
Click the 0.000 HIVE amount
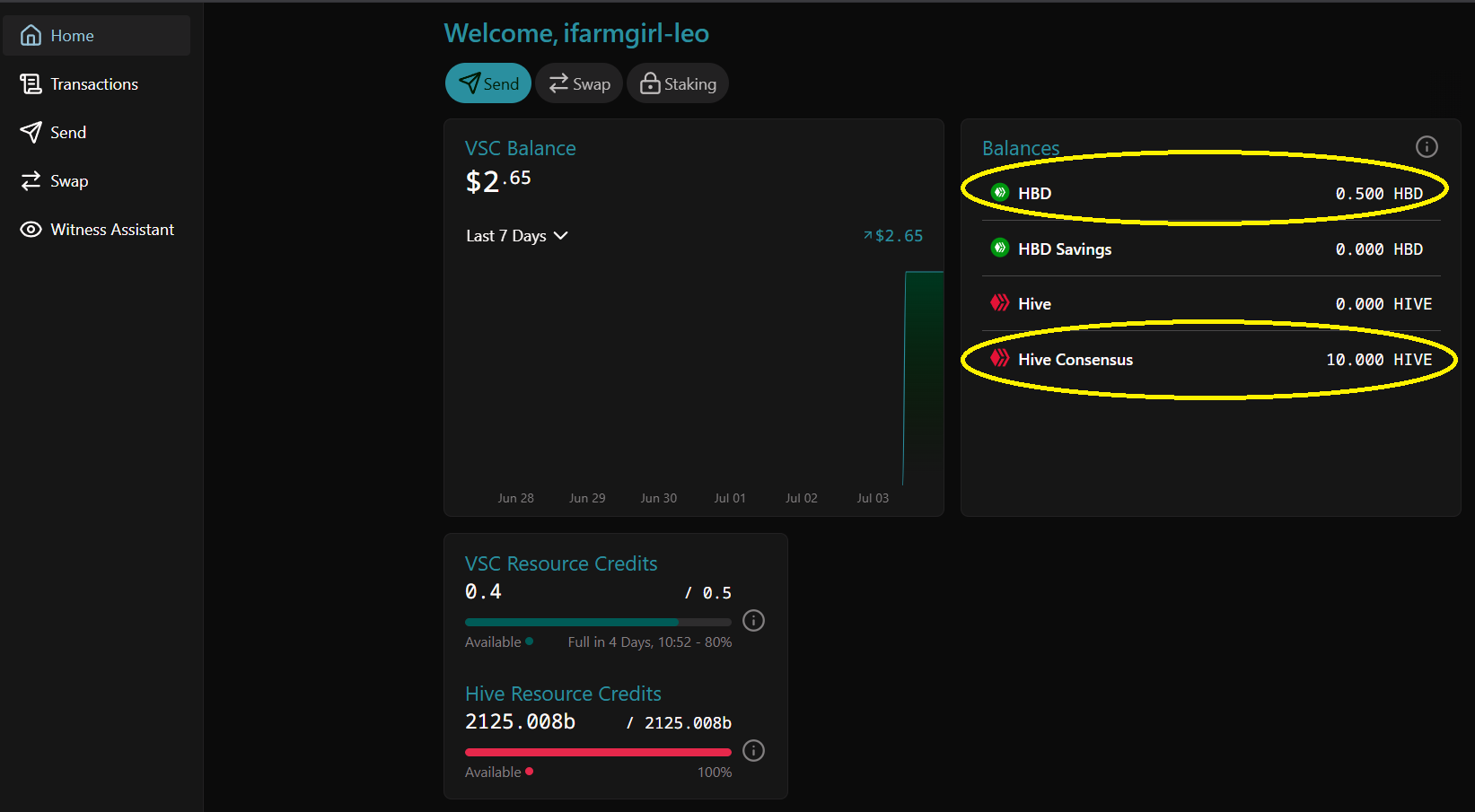pyautogui.click(x=1383, y=304)
